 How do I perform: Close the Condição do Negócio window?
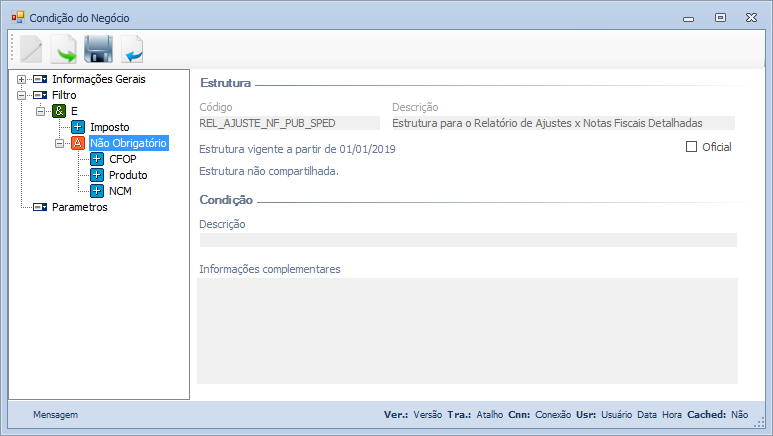[751, 18]
